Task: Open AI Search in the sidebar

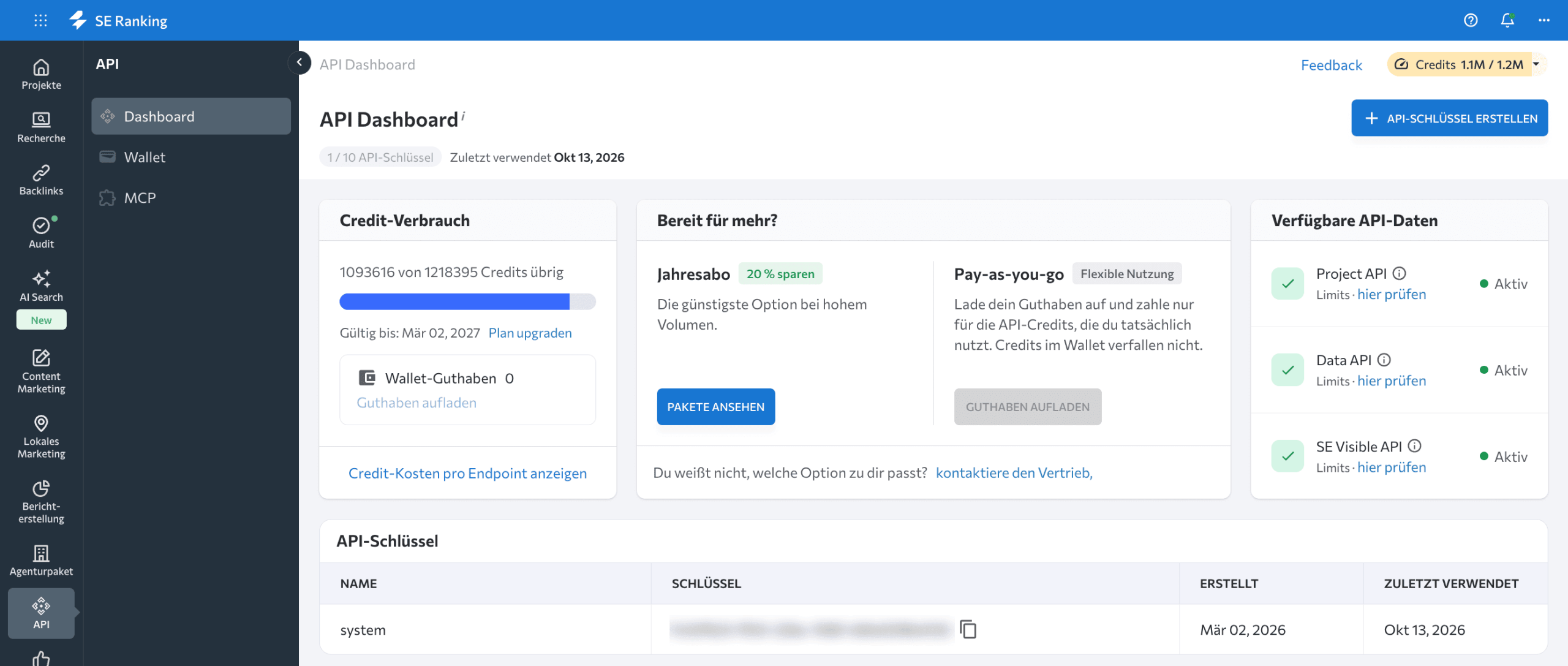Action: (x=41, y=298)
